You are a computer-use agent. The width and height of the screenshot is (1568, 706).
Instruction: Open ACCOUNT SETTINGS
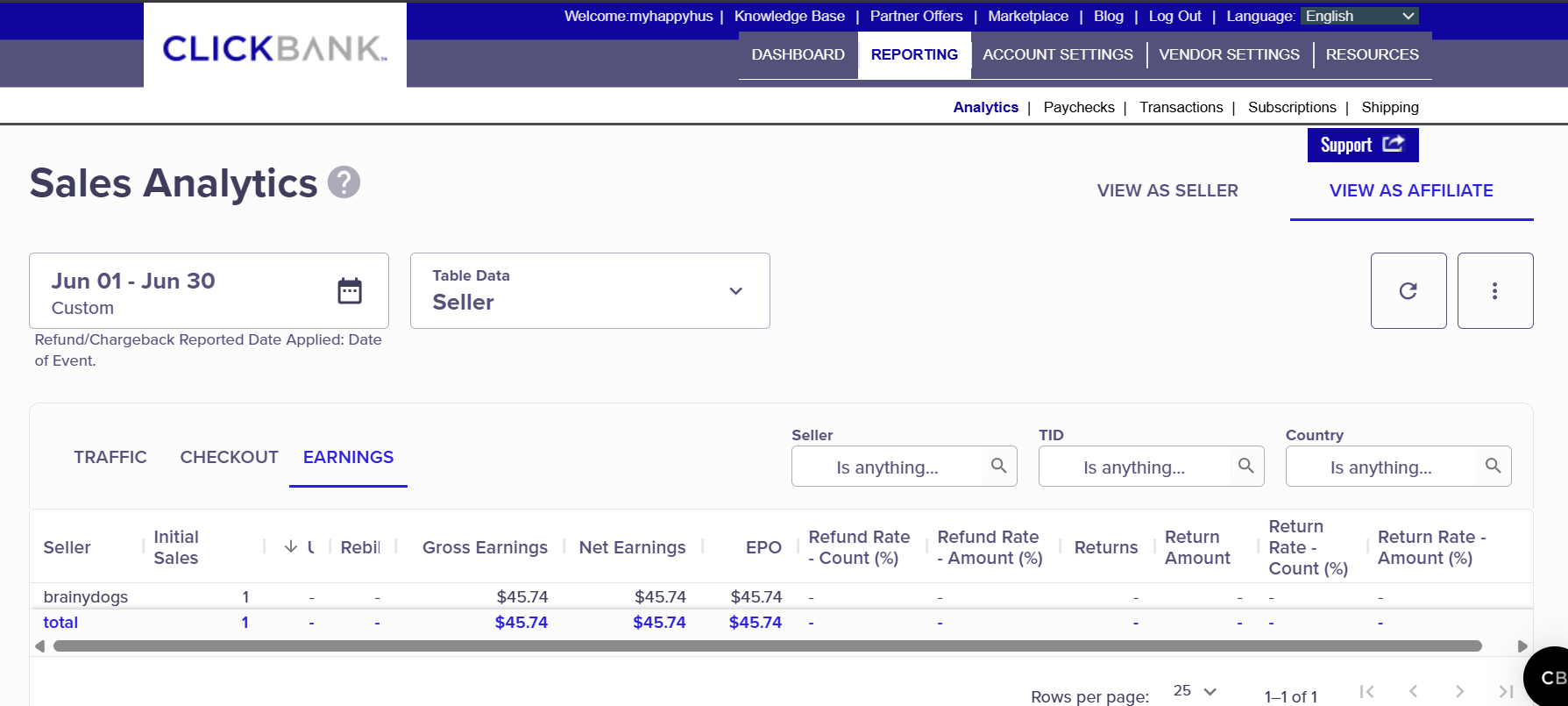[x=1058, y=54]
